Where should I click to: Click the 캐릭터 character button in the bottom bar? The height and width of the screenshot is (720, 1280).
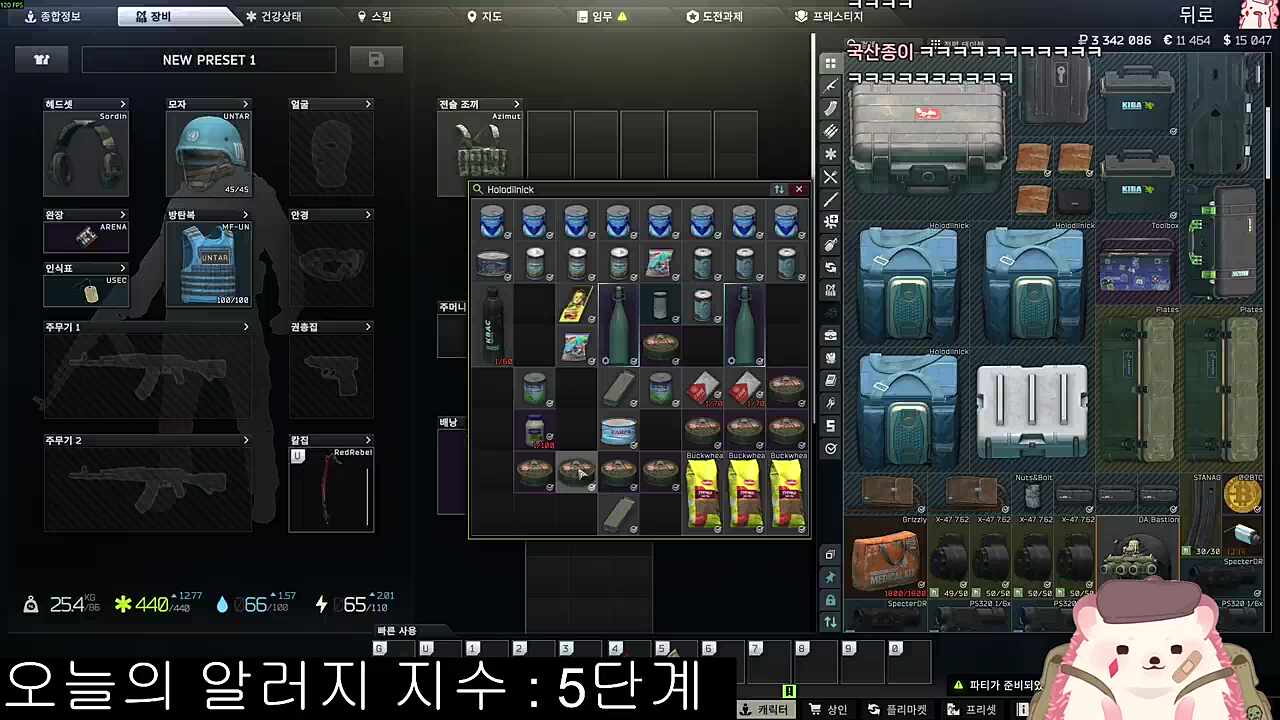(x=764, y=710)
